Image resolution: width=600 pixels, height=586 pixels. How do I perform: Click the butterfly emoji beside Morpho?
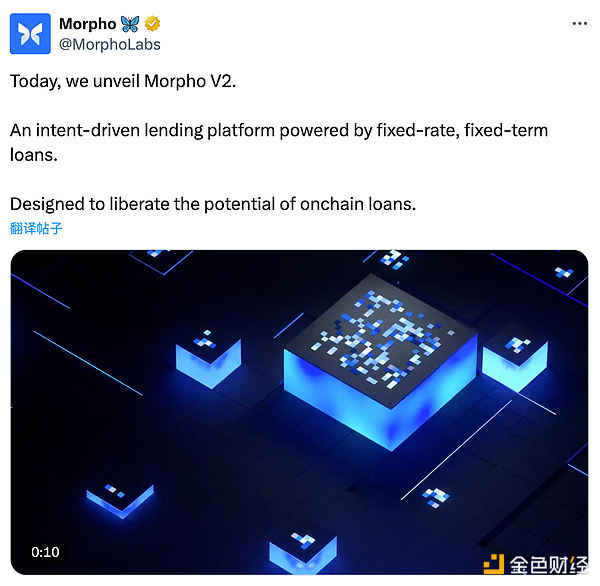coord(130,24)
